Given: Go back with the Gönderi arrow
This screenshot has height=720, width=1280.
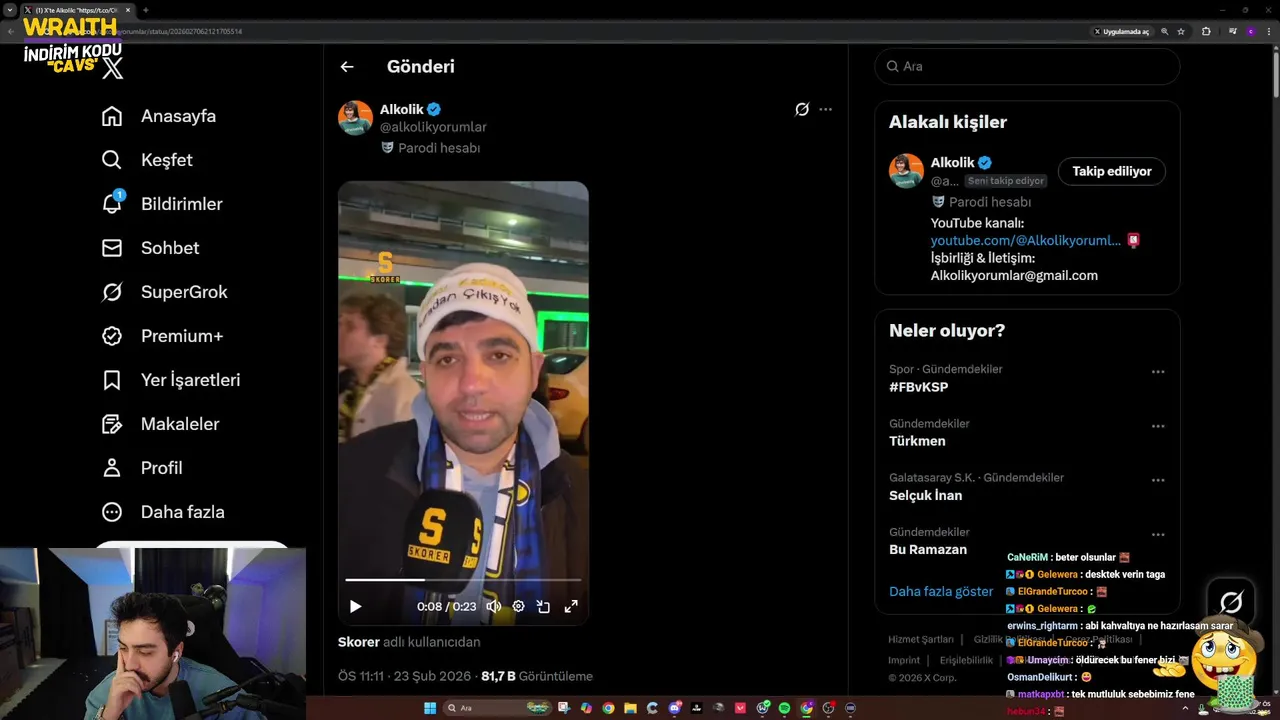Looking at the screenshot, I should 347,67.
